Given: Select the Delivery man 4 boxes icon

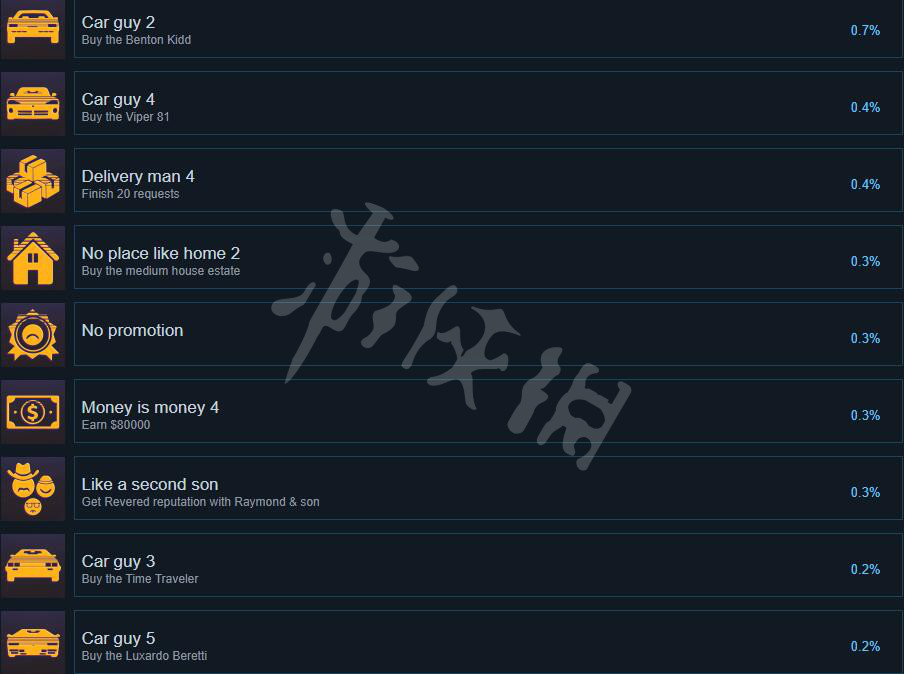Looking at the screenshot, I should point(33,180).
